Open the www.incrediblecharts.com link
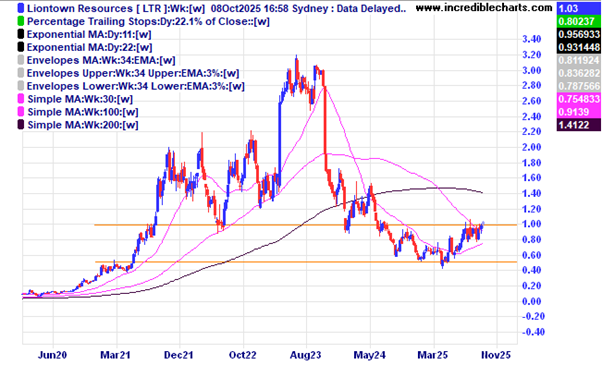The image size is (602, 365). pos(484,8)
